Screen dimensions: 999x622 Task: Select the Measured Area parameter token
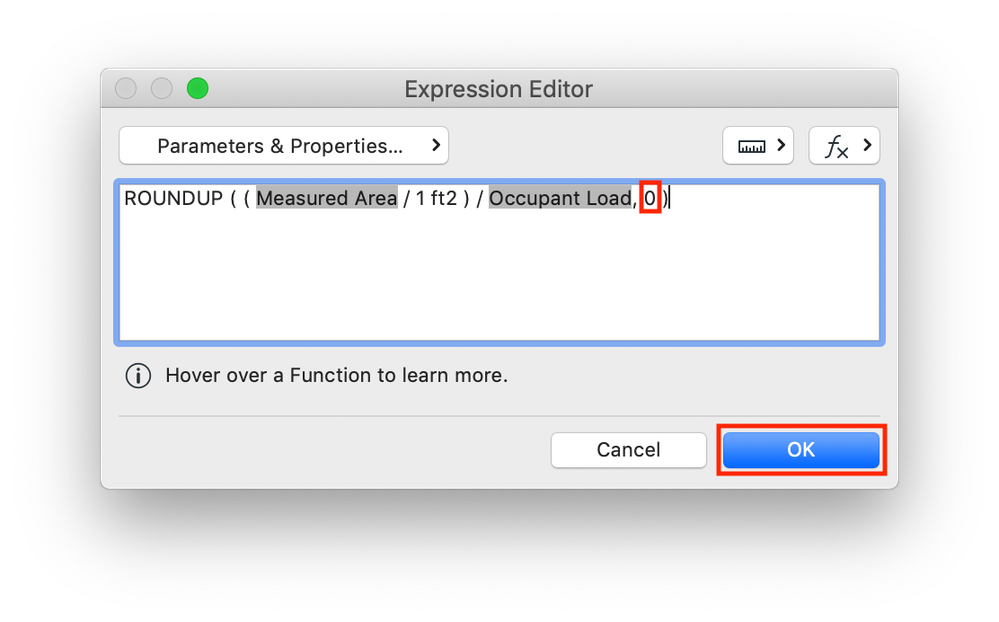tap(327, 198)
